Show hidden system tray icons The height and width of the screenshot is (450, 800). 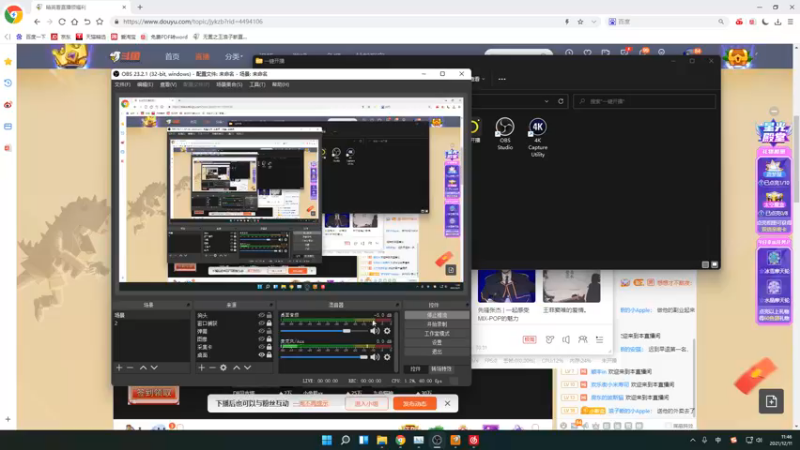(x=692, y=440)
